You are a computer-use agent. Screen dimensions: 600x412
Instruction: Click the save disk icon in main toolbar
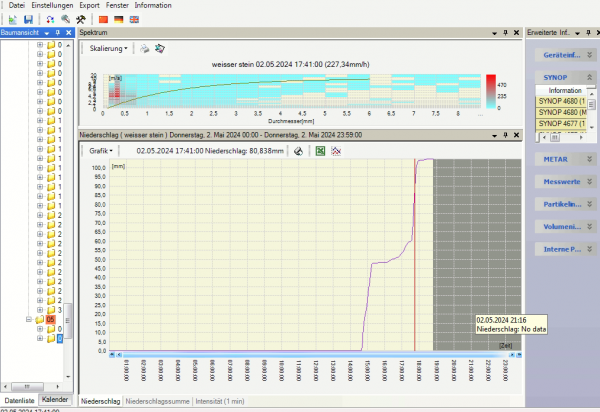click(27, 19)
